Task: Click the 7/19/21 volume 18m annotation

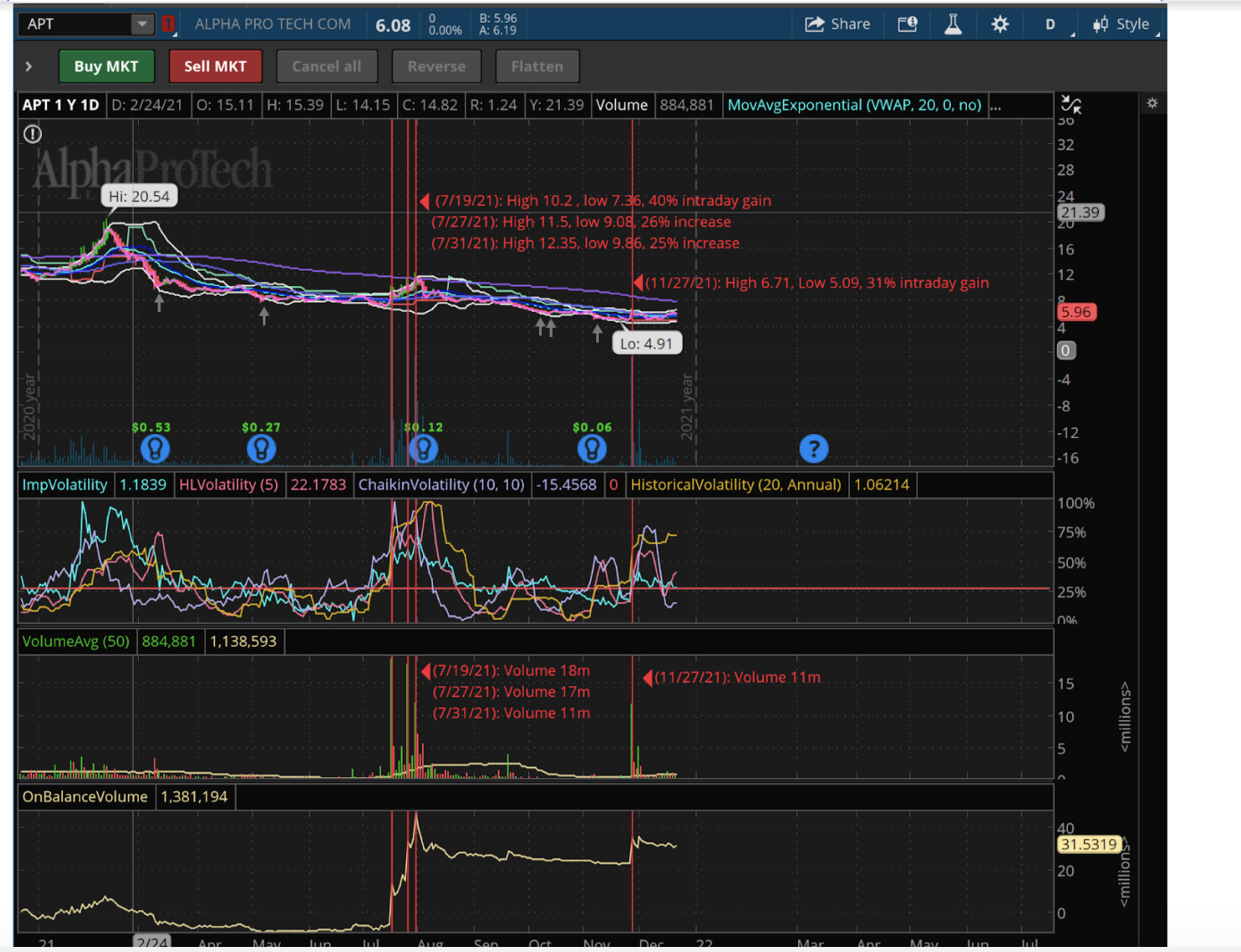Action: click(511, 670)
